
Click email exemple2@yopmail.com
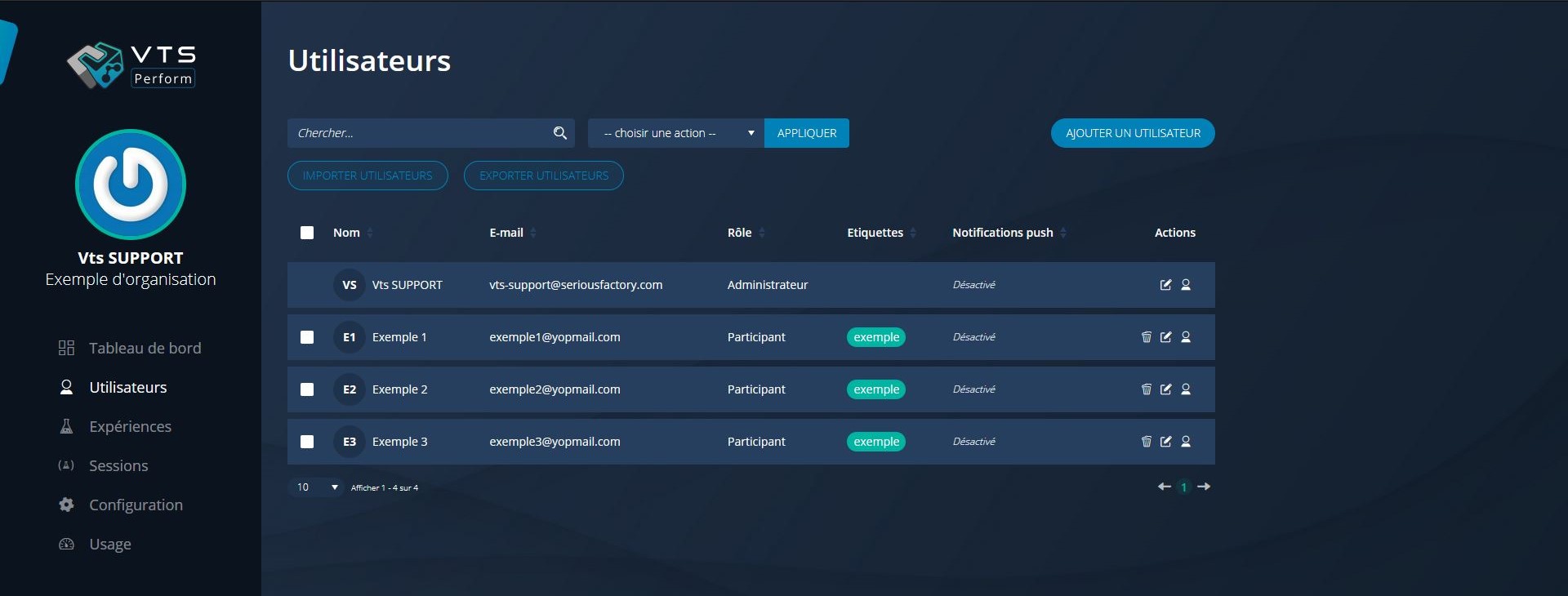pos(555,389)
